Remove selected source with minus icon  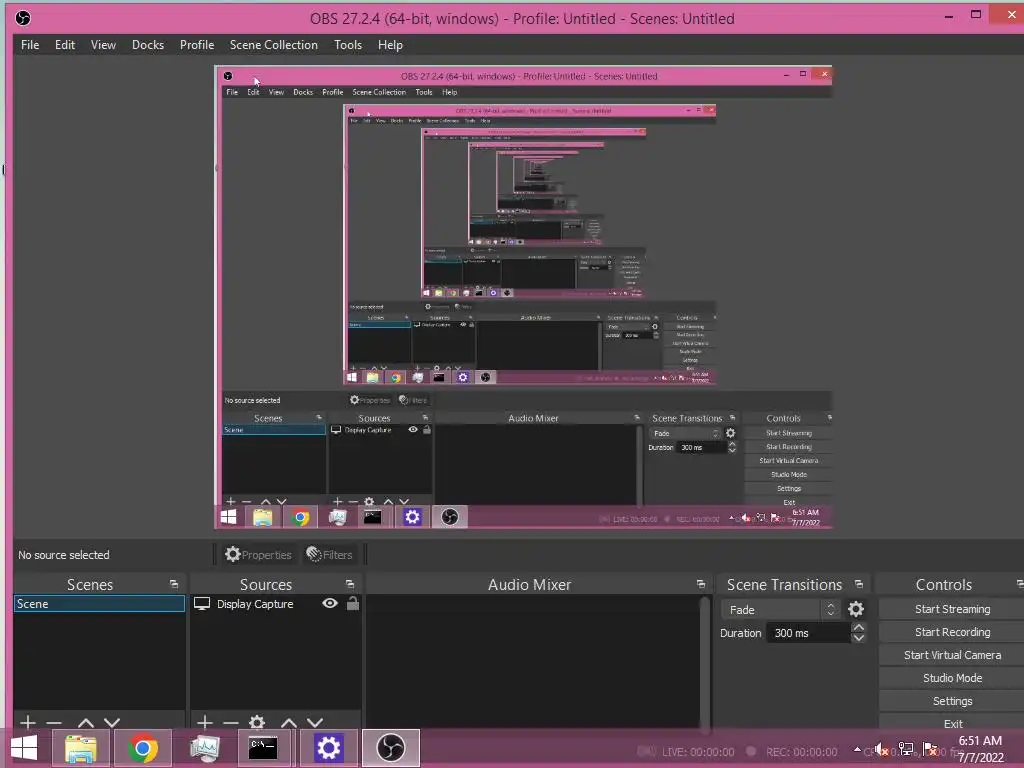(x=231, y=722)
